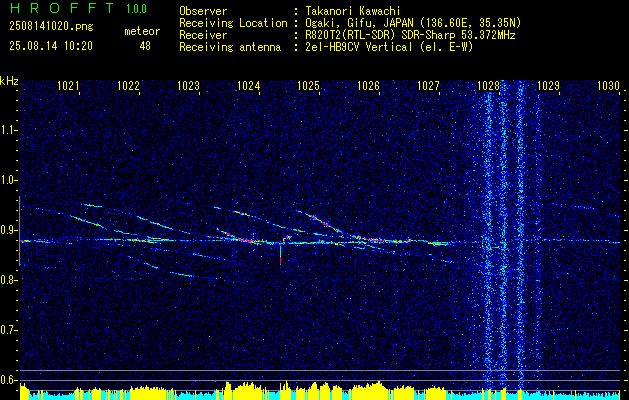Click the 0.9 kHz frequency label

pyautogui.click(x=8, y=230)
